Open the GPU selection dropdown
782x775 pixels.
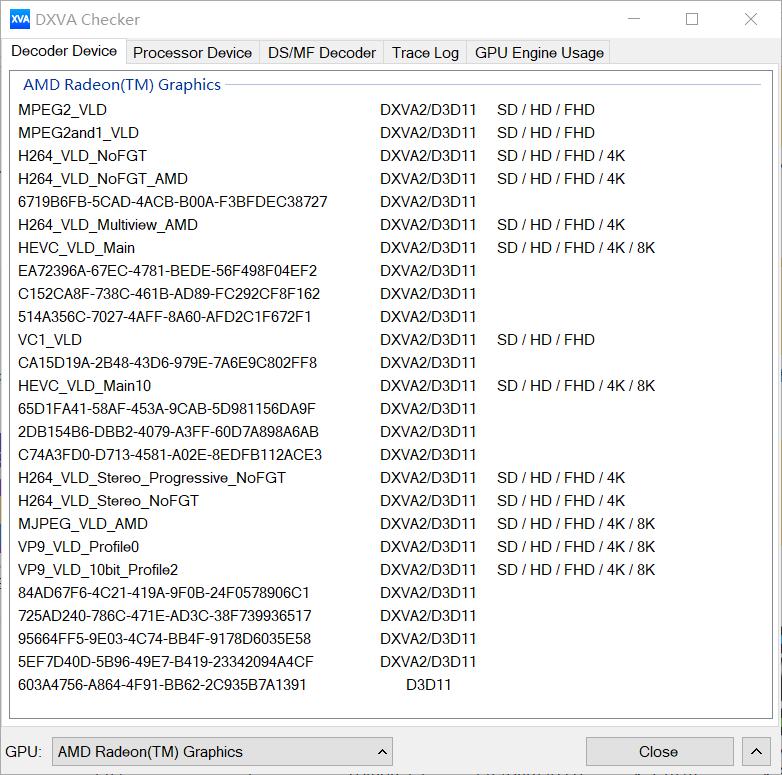pos(222,751)
